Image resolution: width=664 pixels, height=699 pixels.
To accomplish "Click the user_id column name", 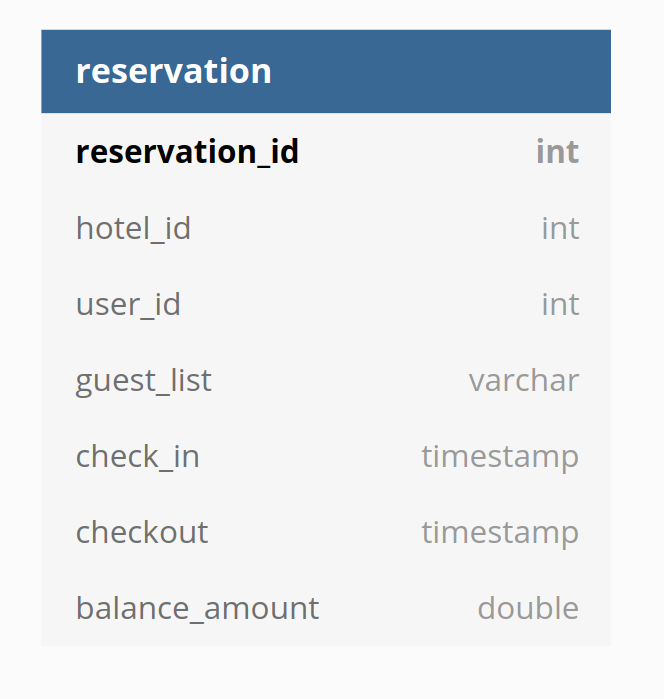I will click(128, 304).
